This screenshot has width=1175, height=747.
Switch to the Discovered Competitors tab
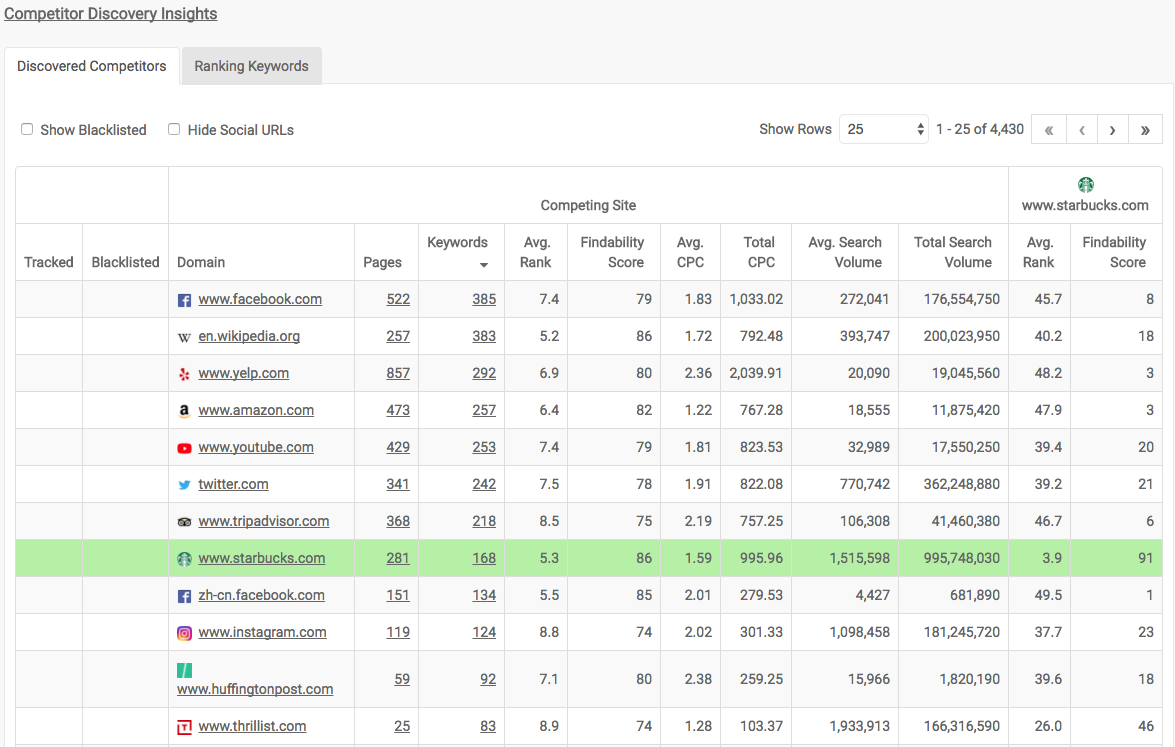(91, 66)
